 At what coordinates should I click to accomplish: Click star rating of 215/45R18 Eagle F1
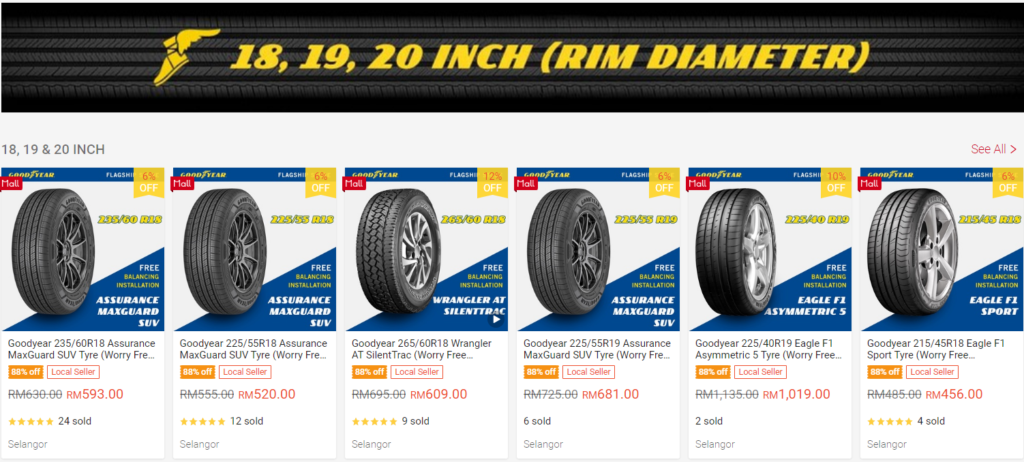coord(890,421)
